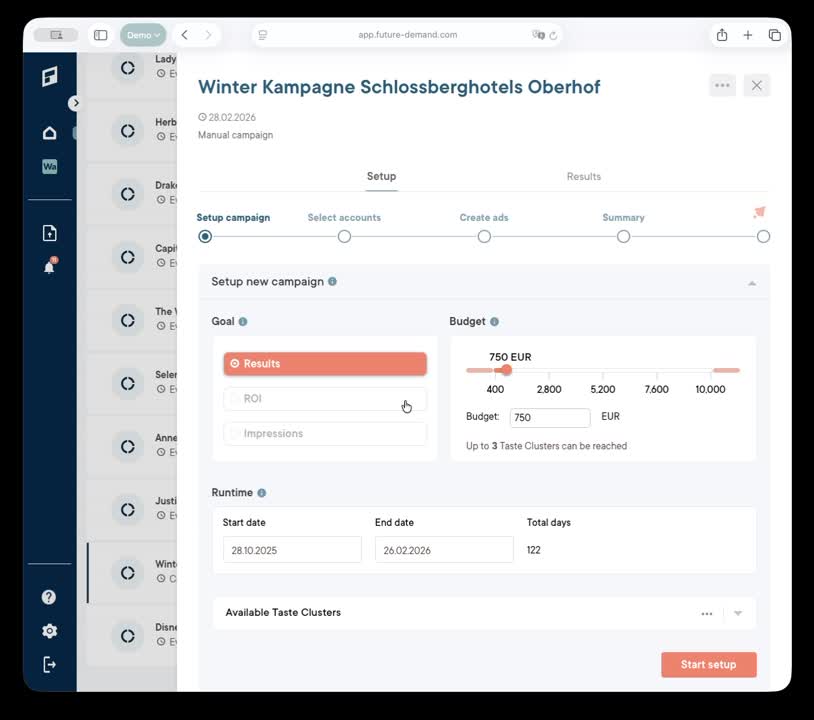Select the 'Results' goal option
814x720 pixels.
[x=325, y=364]
